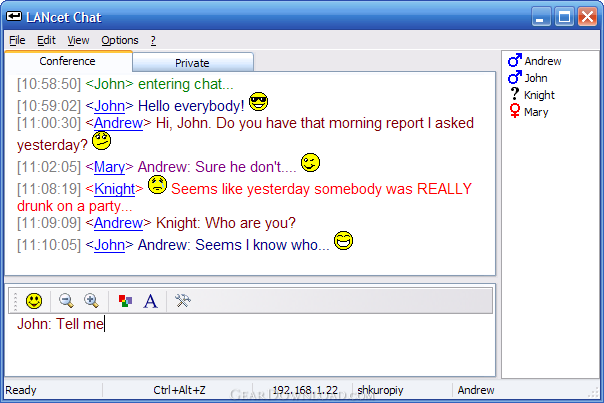The height and width of the screenshot is (403, 604).
Task: Click shkuropiy in the status bar
Action: pos(380,390)
